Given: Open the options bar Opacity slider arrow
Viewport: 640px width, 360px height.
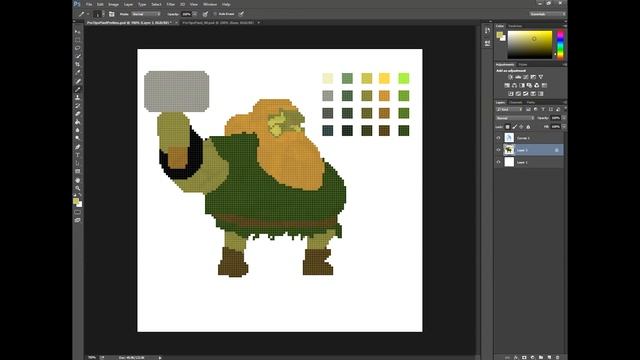Looking at the screenshot, I should tap(195, 14).
